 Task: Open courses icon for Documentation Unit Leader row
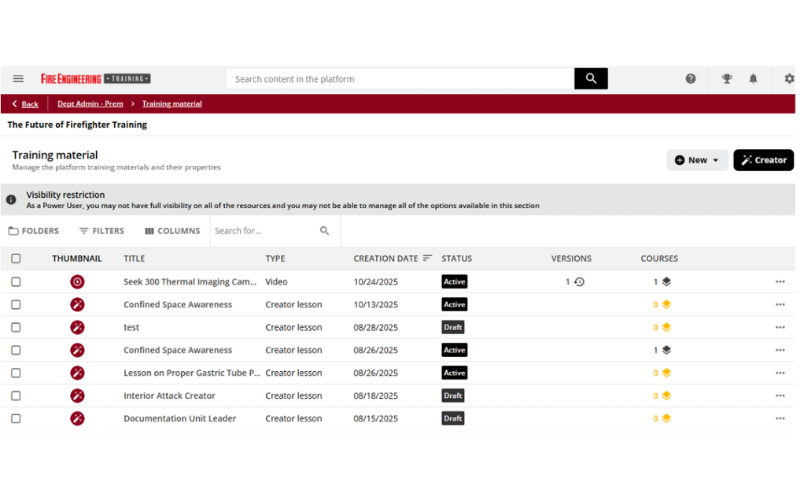click(x=666, y=418)
